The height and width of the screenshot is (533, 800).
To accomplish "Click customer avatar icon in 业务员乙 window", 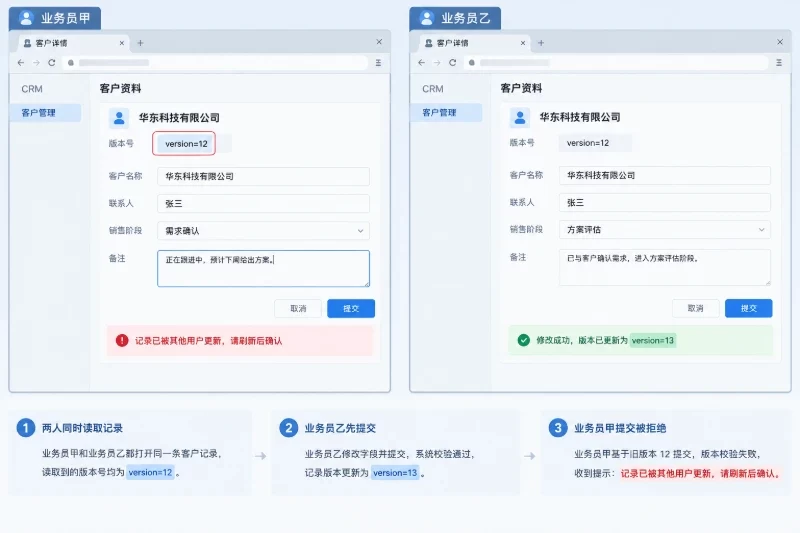I will (520, 117).
